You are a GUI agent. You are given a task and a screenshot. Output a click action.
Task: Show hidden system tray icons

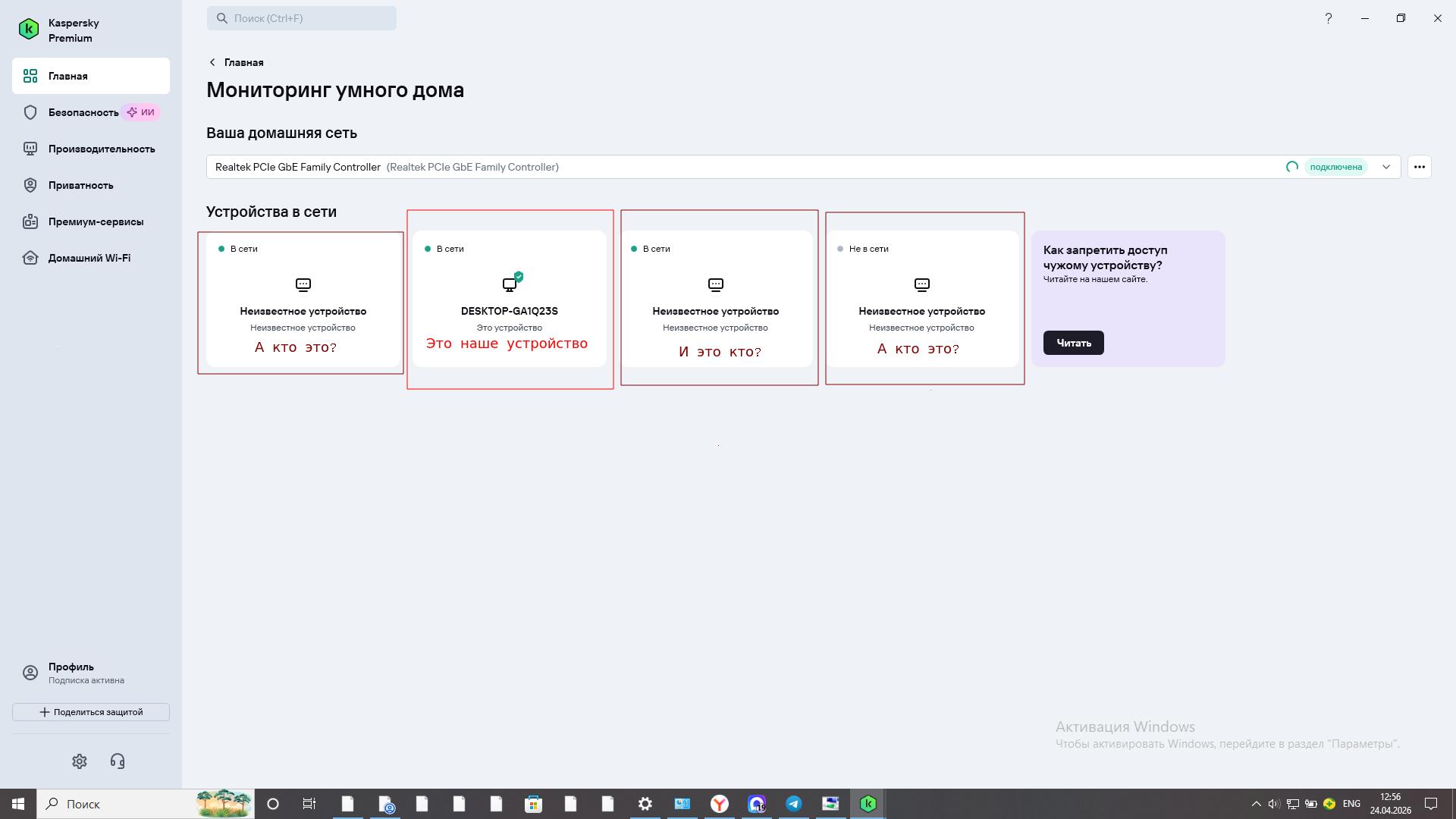(x=1256, y=804)
